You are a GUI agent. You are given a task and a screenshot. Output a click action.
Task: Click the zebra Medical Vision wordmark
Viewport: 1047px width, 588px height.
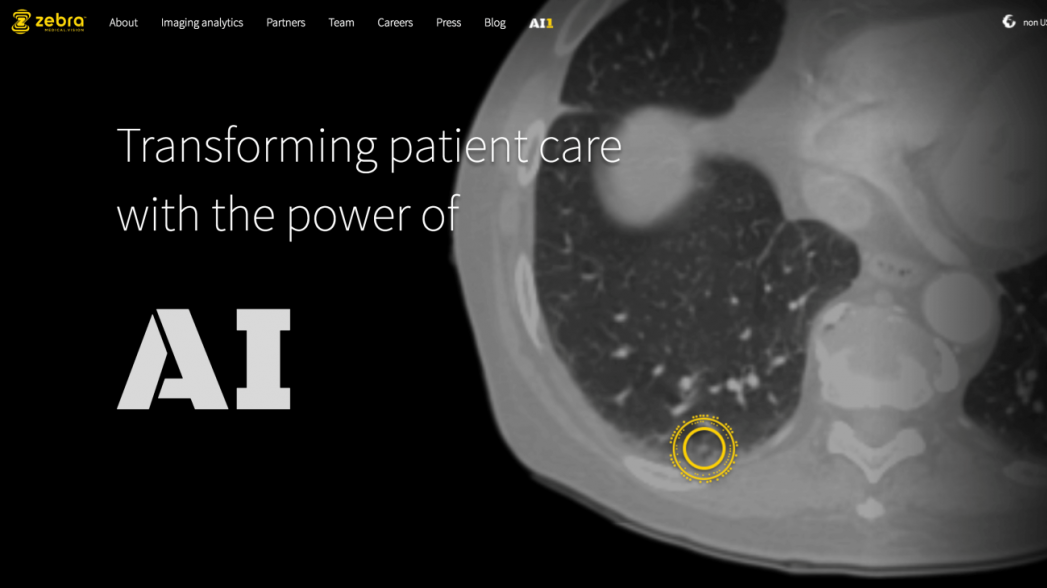point(60,22)
